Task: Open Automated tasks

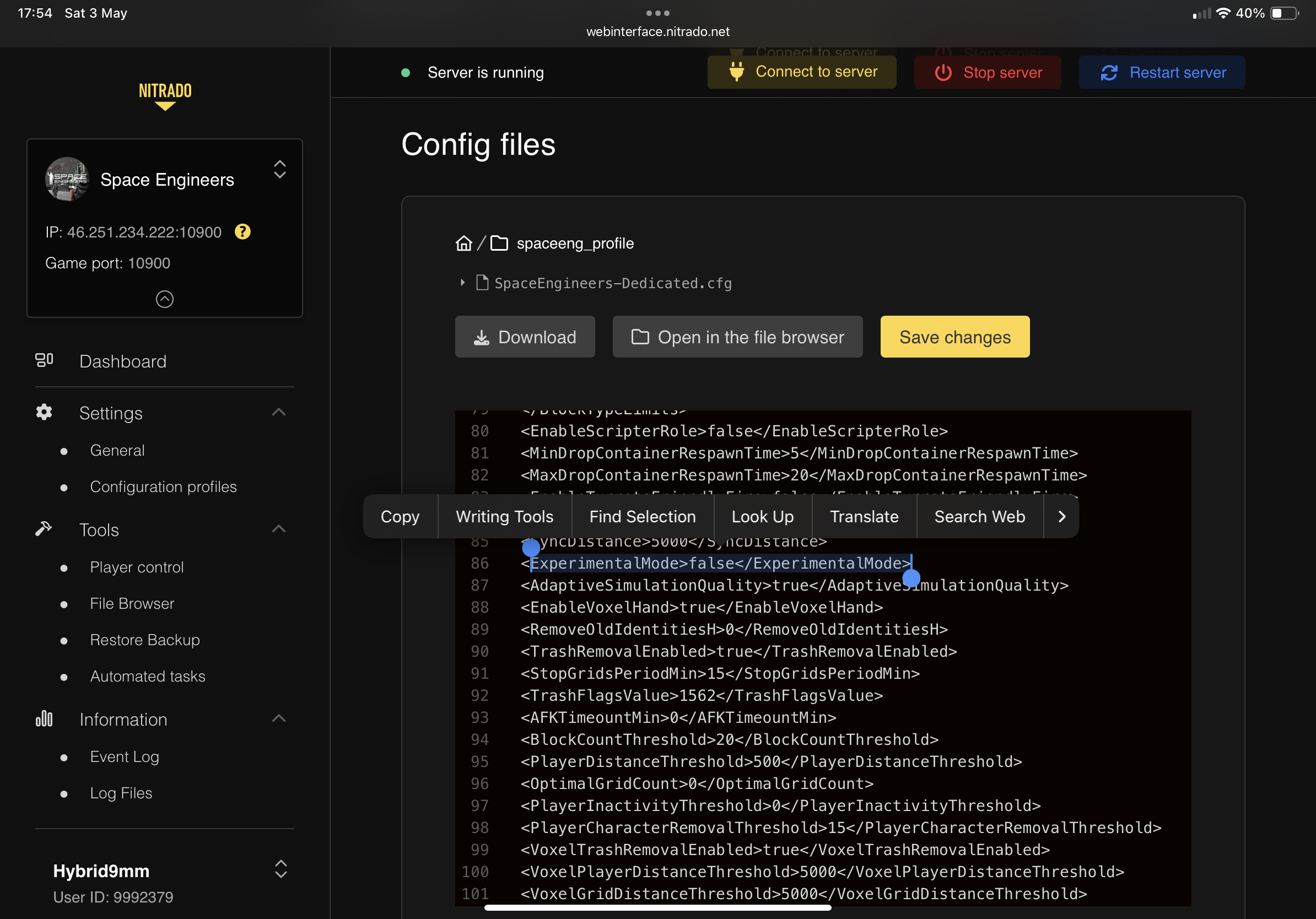Action: (147, 676)
